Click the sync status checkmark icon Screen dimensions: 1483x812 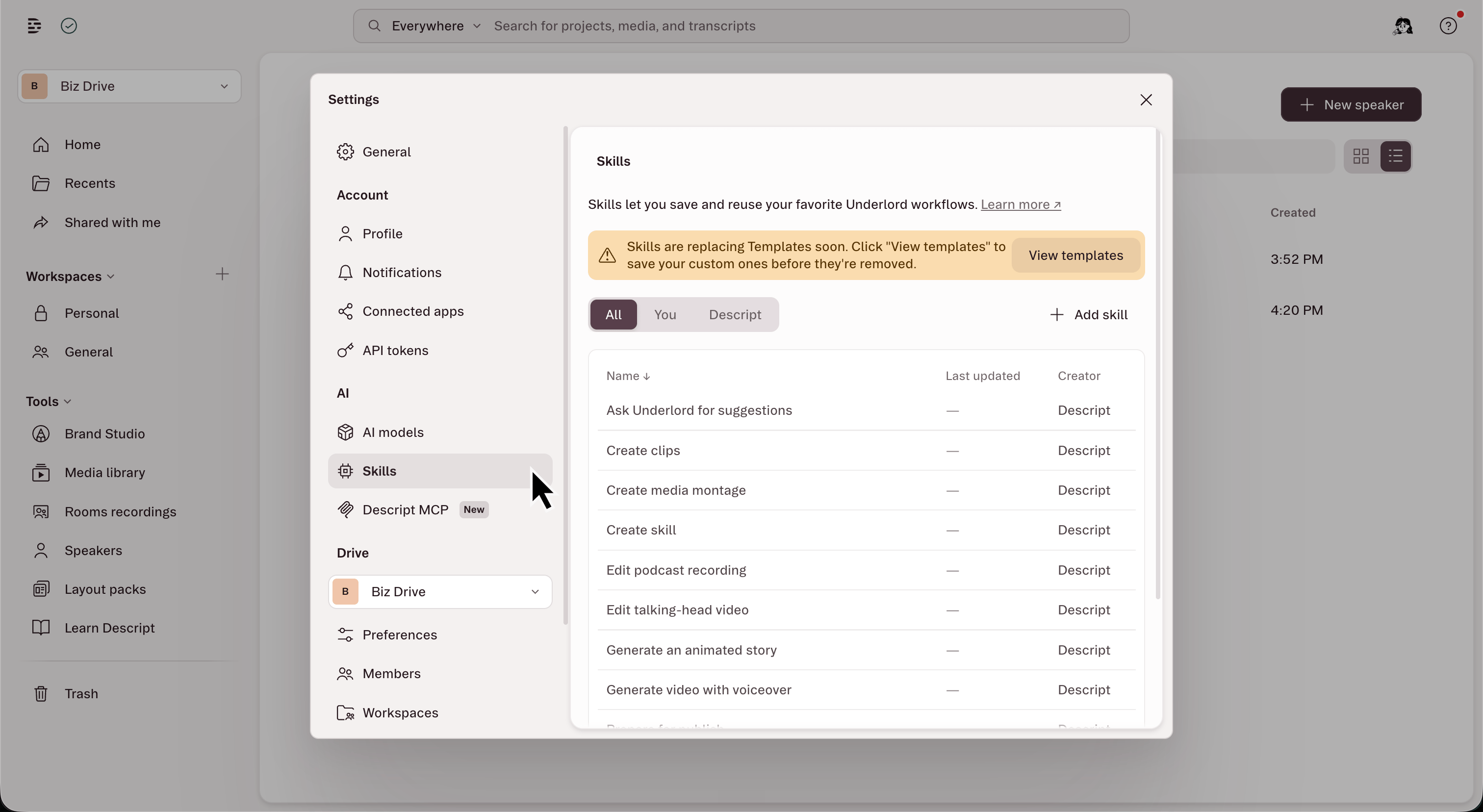click(x=69, y=26)
